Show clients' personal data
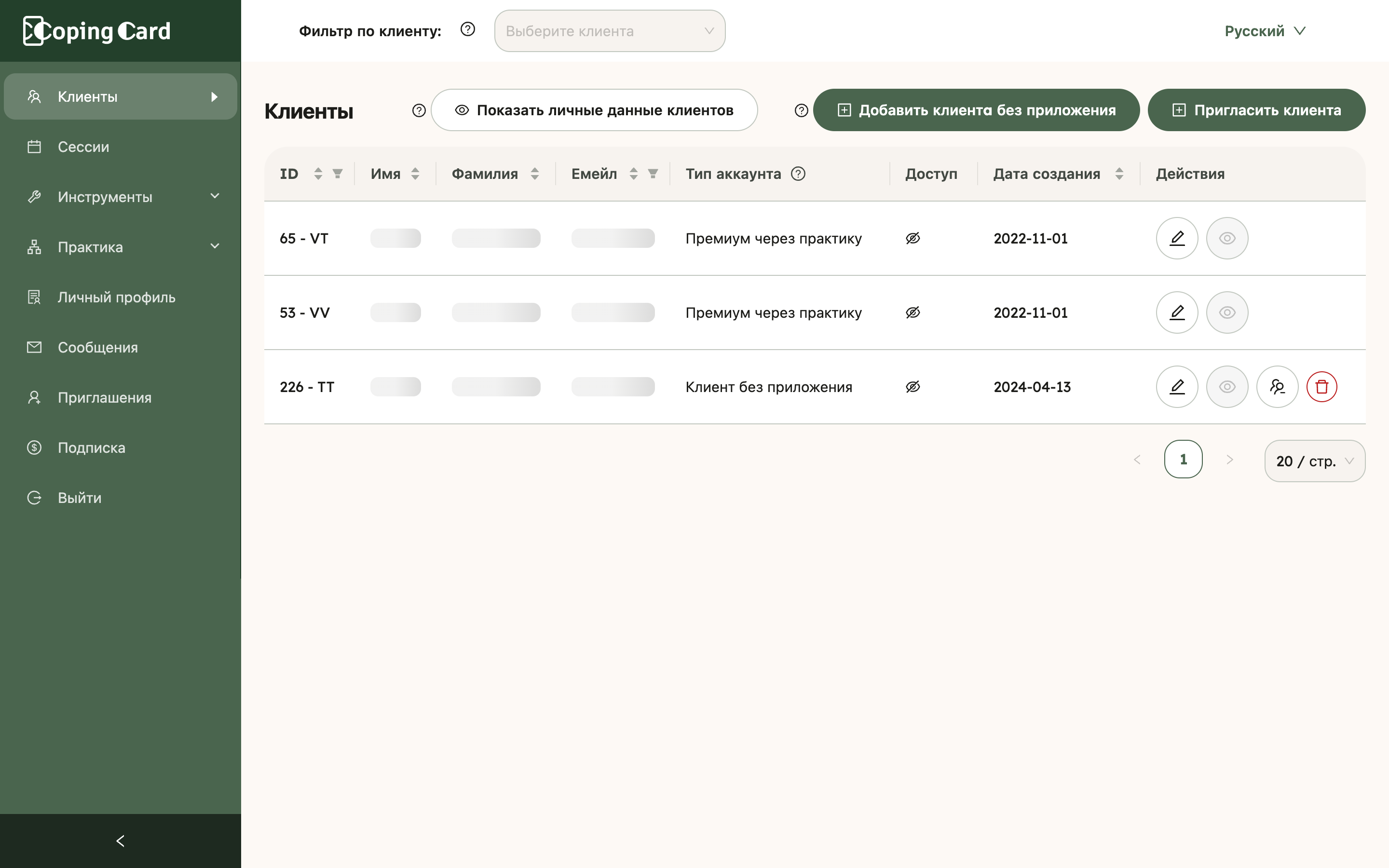 [x=594, y=110]
